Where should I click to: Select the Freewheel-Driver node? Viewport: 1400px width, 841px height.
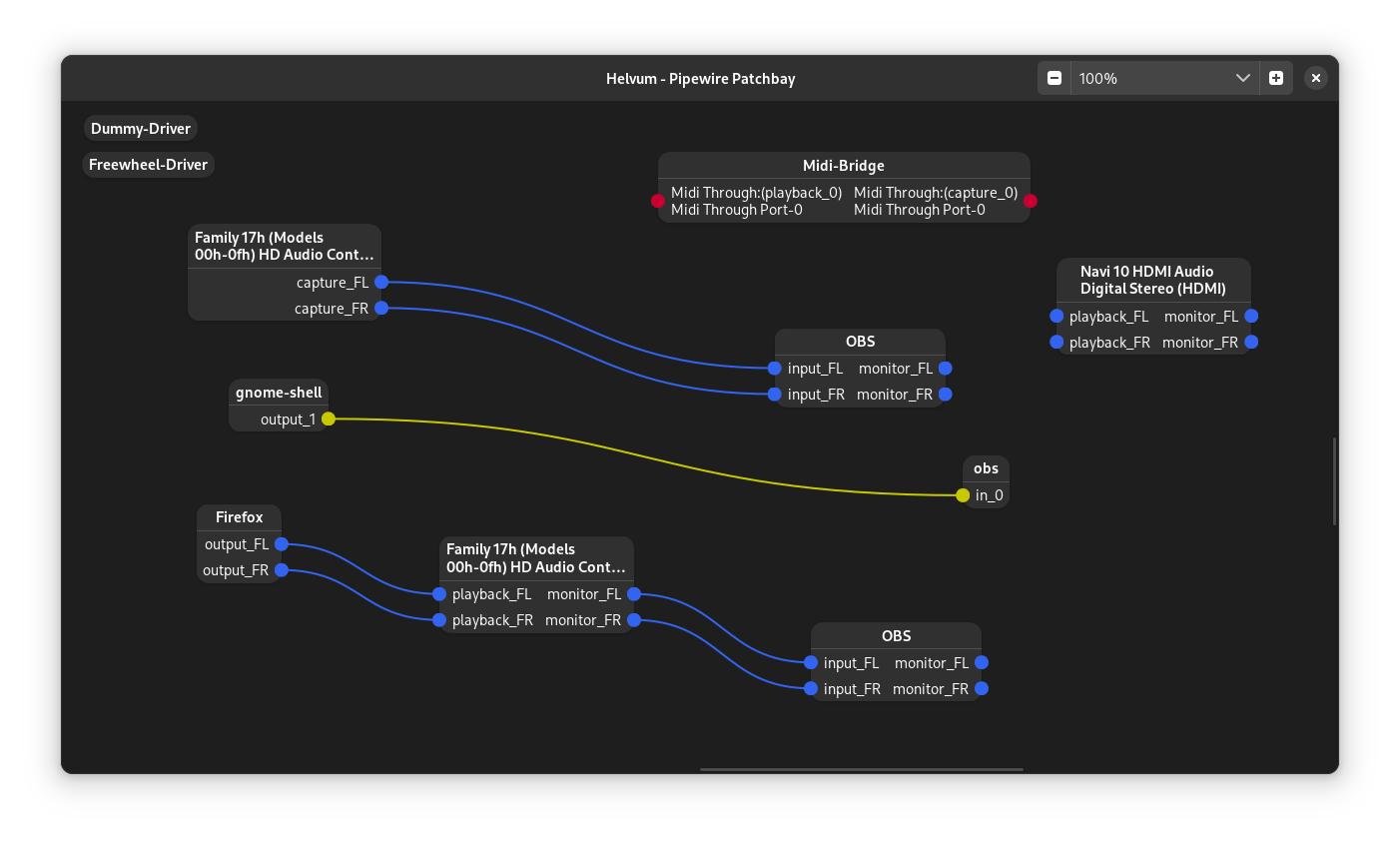tap(148, 165)
